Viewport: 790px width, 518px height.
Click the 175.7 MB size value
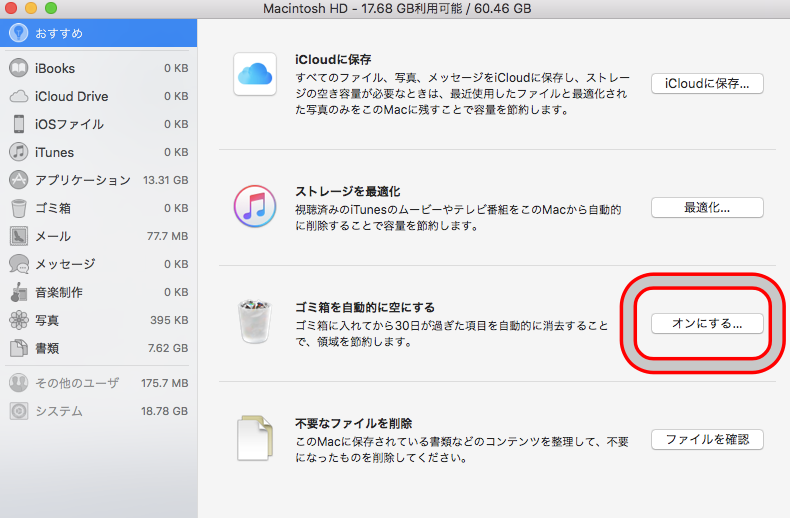pos(165,383)
